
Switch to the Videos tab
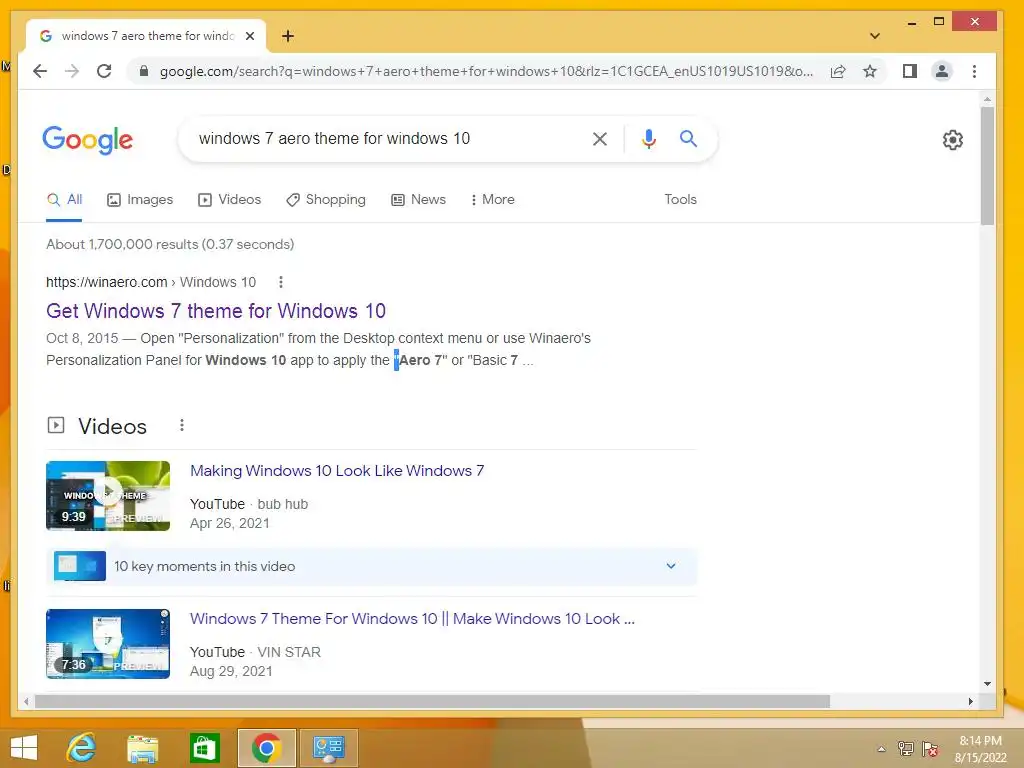pos(229,200)
